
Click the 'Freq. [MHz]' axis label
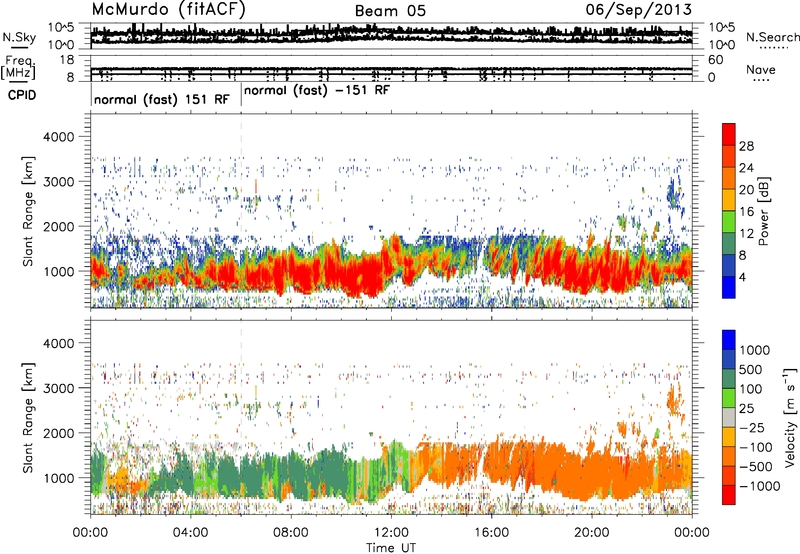19,67
